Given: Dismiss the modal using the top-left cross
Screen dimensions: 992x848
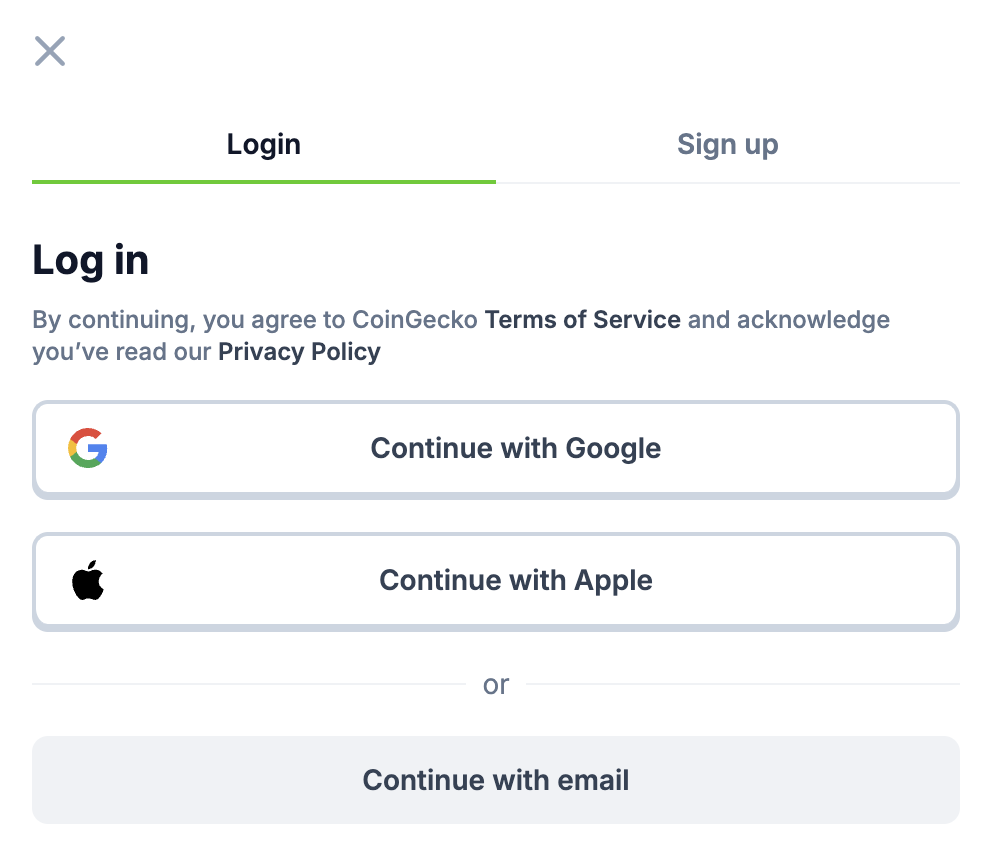Looking at the screenshot, I should [x=50, y=51].
